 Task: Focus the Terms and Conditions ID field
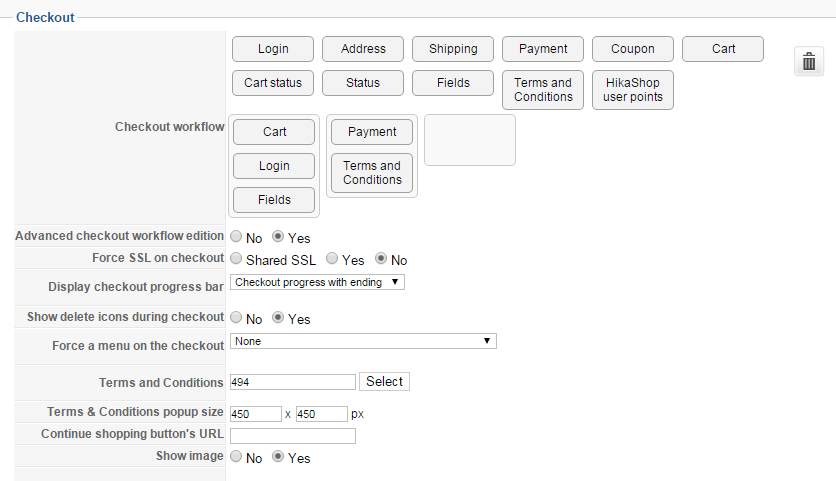tap(293, 382)
